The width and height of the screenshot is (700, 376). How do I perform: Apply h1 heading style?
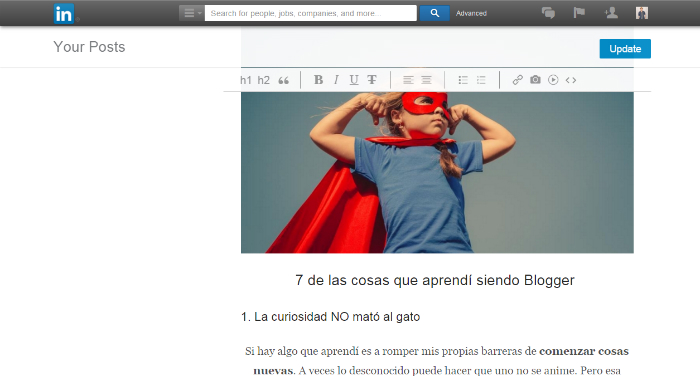click(246, 80)
